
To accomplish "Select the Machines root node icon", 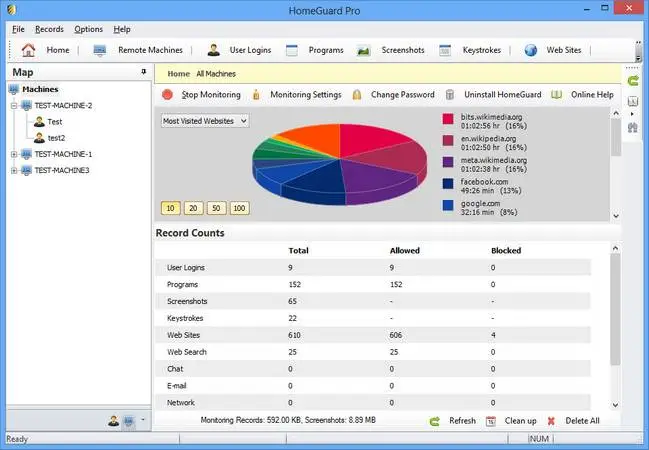I will pos(14,89).
